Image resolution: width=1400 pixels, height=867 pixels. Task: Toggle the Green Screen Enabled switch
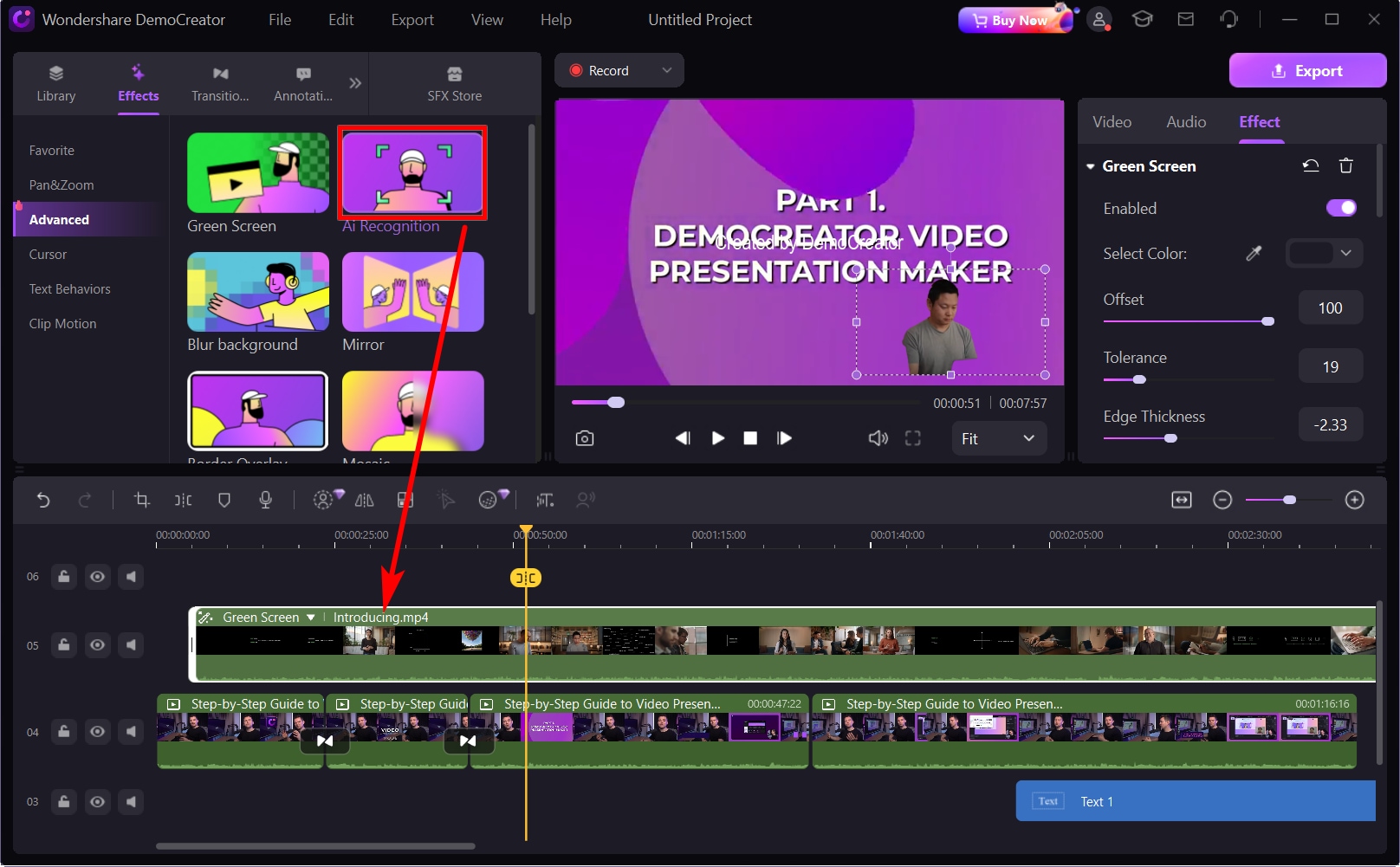pyautogui.click(x=1341, y=208)
